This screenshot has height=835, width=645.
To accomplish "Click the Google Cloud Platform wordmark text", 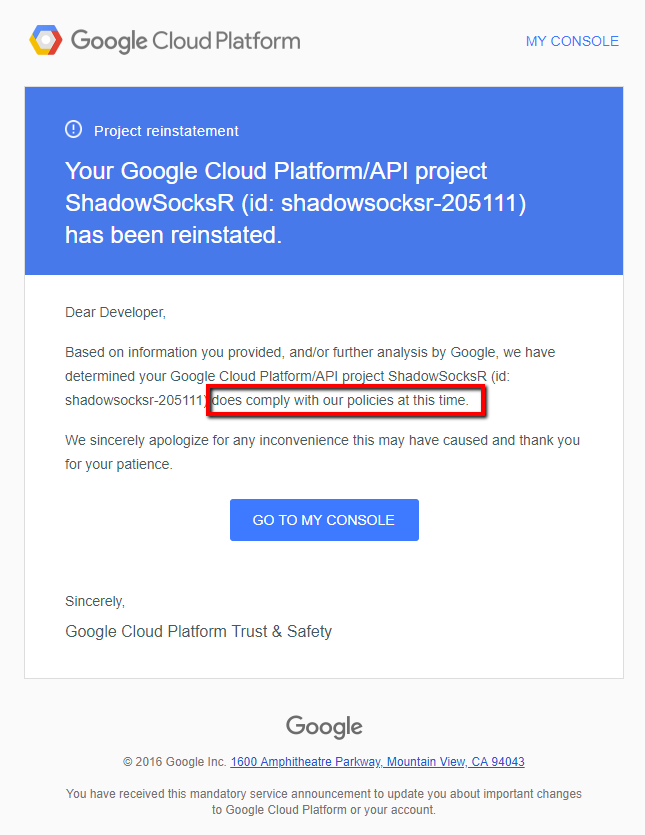I will (185, 41).
